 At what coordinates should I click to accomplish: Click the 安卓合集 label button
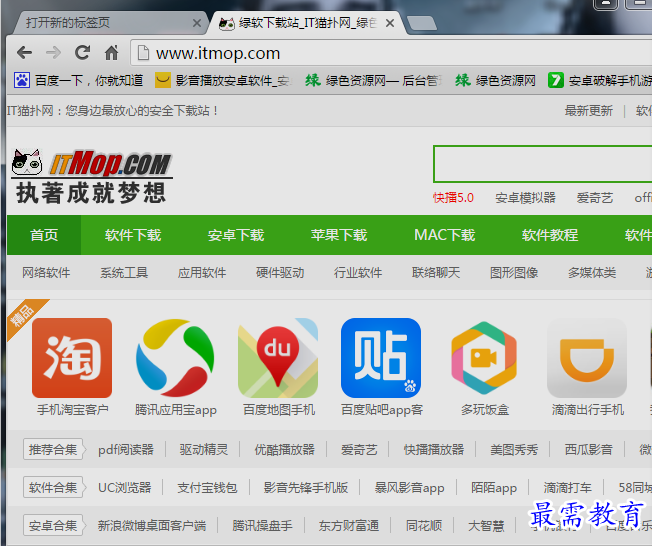[53, 525]
